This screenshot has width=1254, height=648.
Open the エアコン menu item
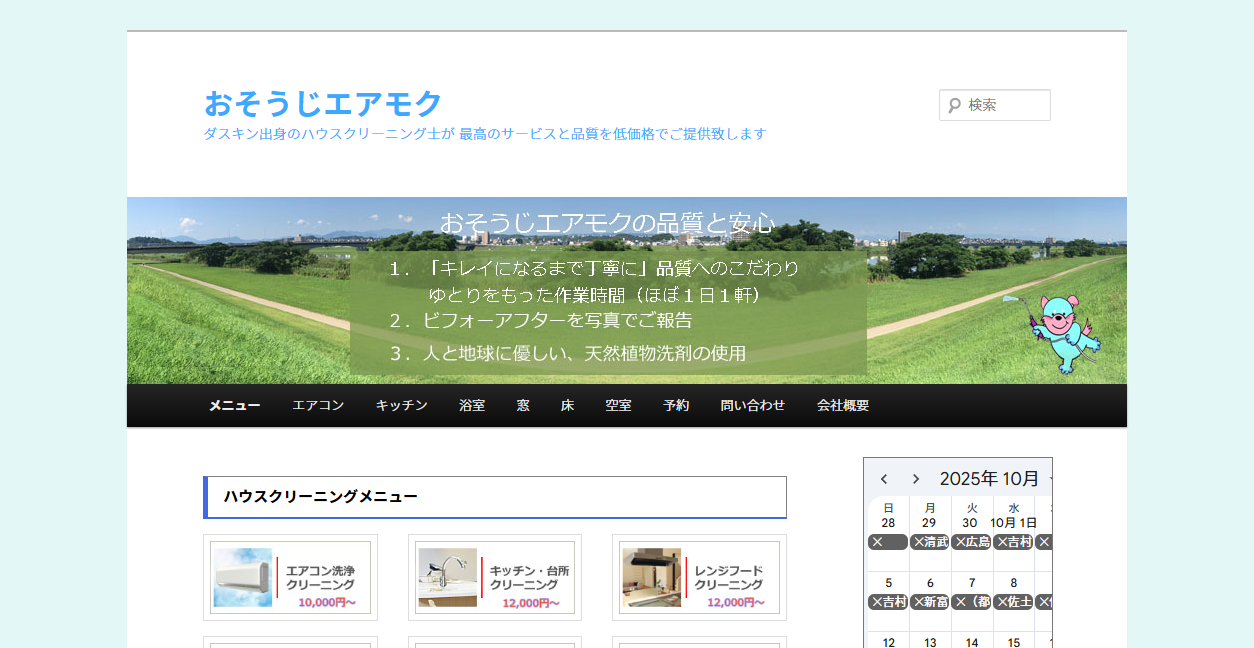316,405
